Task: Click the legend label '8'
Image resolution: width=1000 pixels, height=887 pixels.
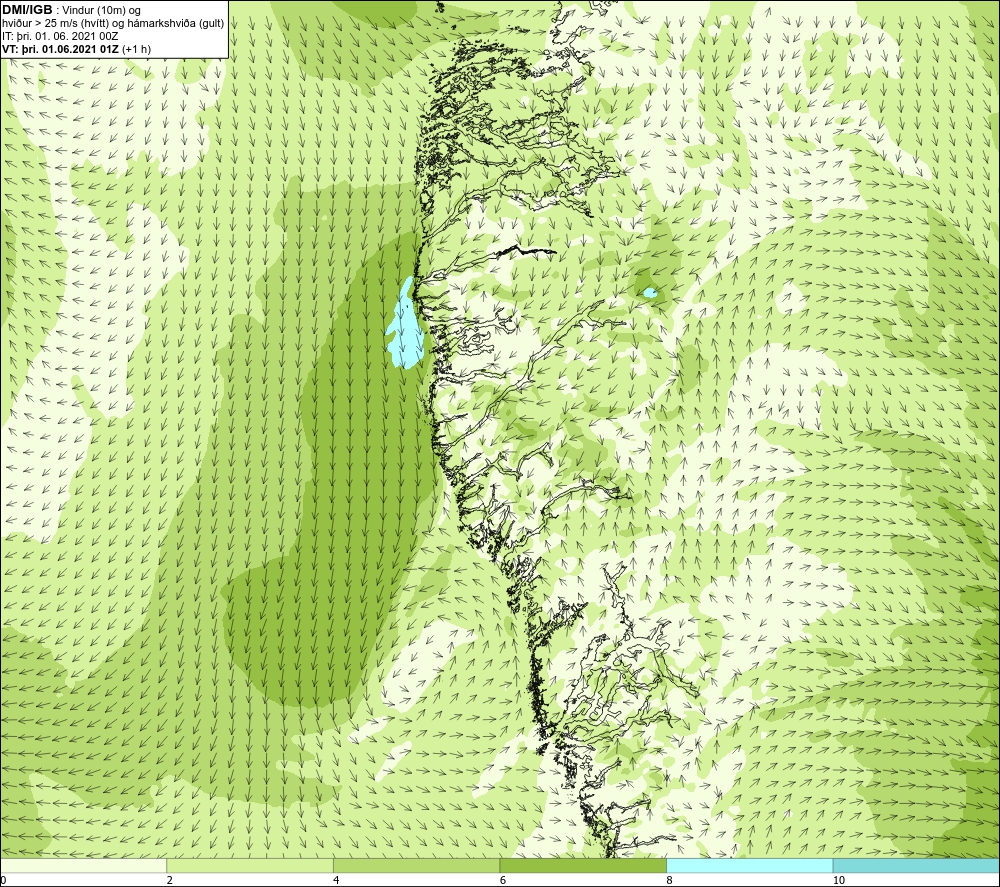Action: coord(670,880)
